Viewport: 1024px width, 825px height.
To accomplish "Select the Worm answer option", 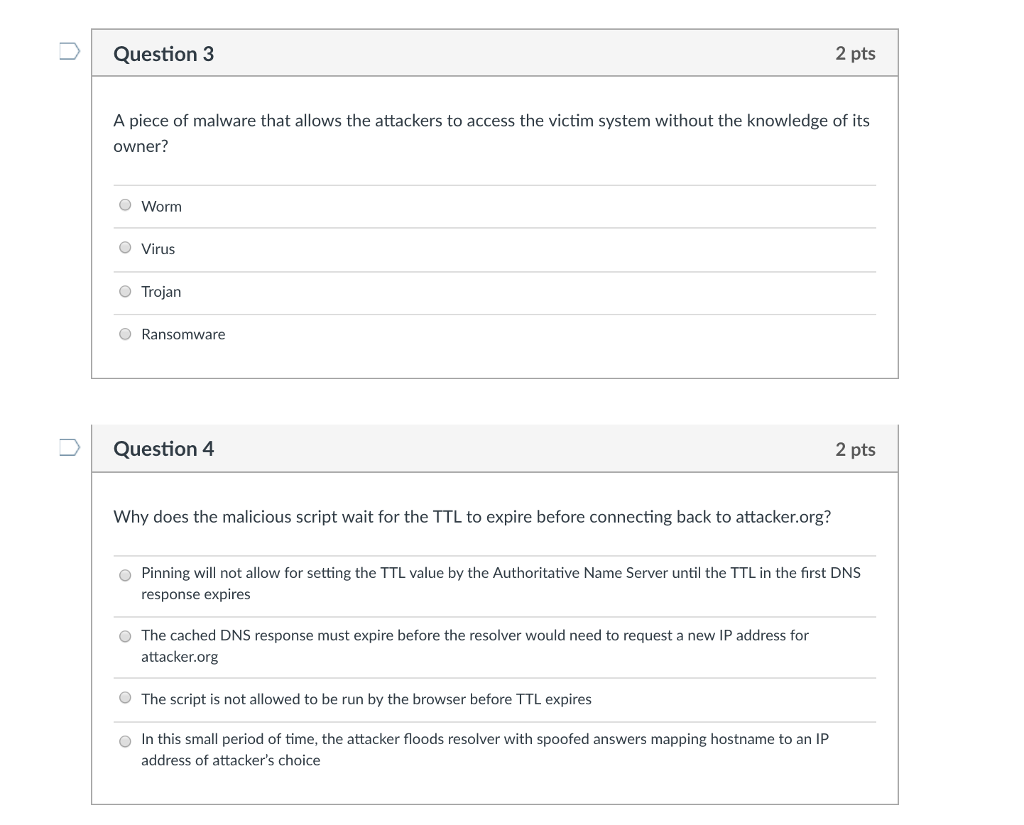I will coord(125,205).
